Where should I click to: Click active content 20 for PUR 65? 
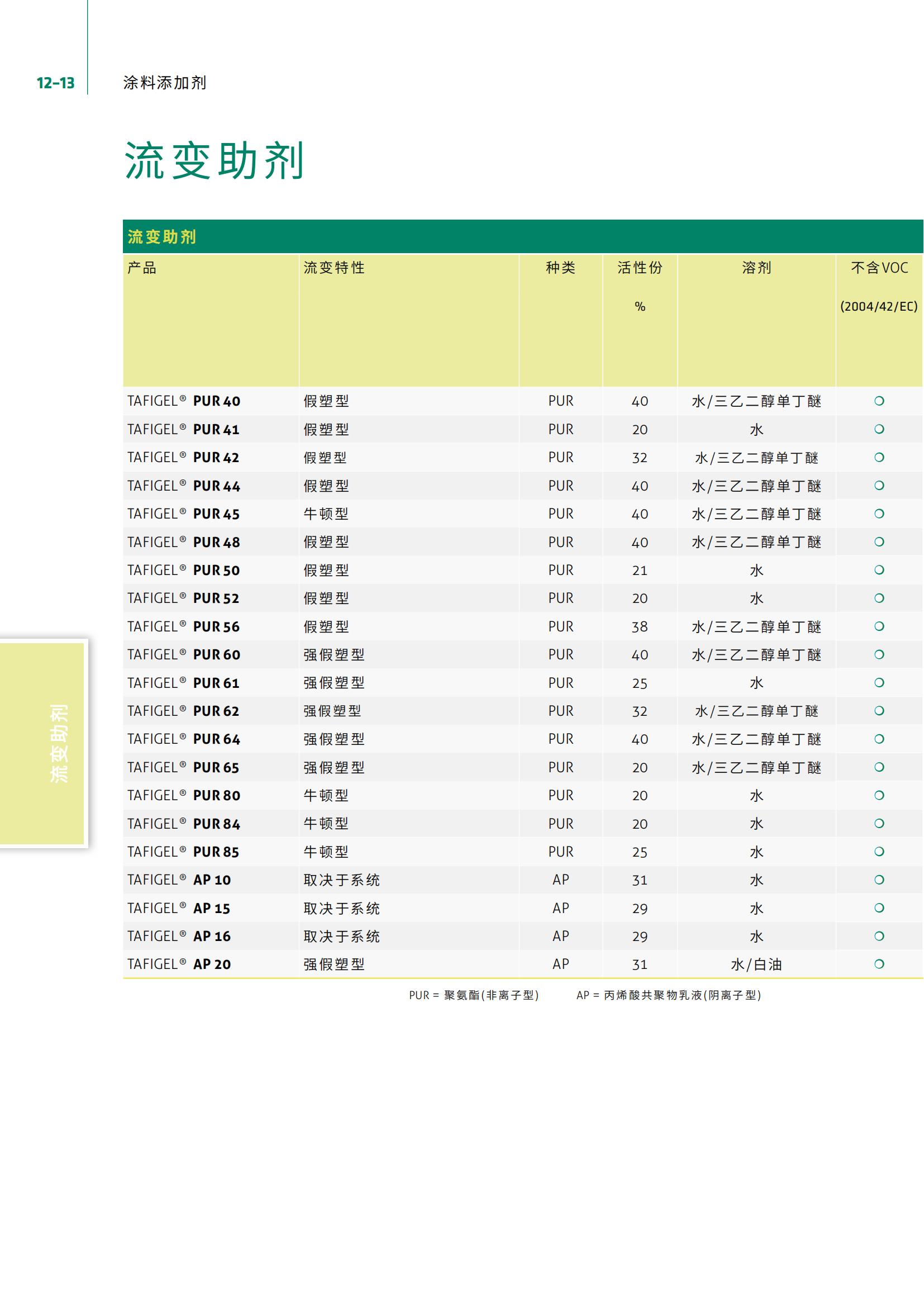640,767
